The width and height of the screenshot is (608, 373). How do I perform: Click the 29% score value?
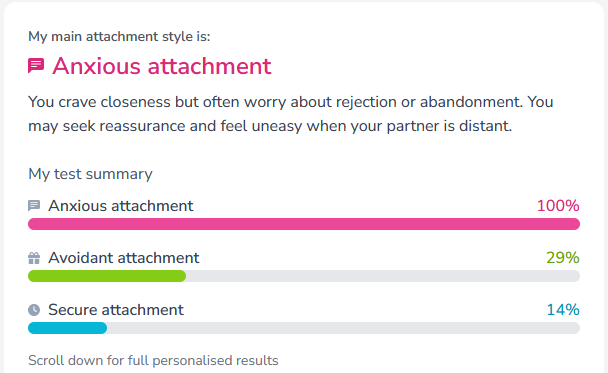[x=563, y=258]
